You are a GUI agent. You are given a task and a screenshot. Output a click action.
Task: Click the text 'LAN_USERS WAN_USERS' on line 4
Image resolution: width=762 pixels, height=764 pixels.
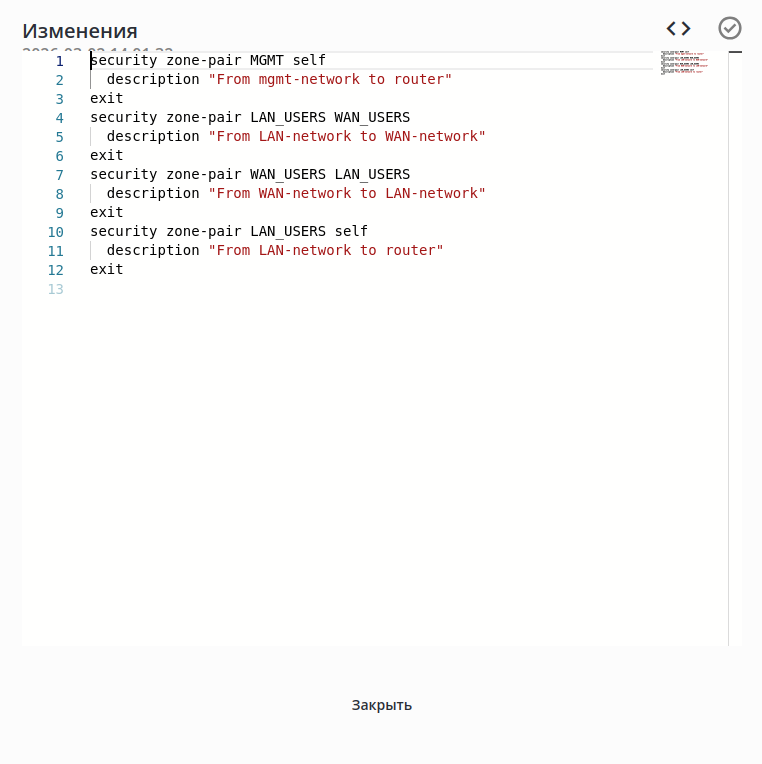pos(330,117)
